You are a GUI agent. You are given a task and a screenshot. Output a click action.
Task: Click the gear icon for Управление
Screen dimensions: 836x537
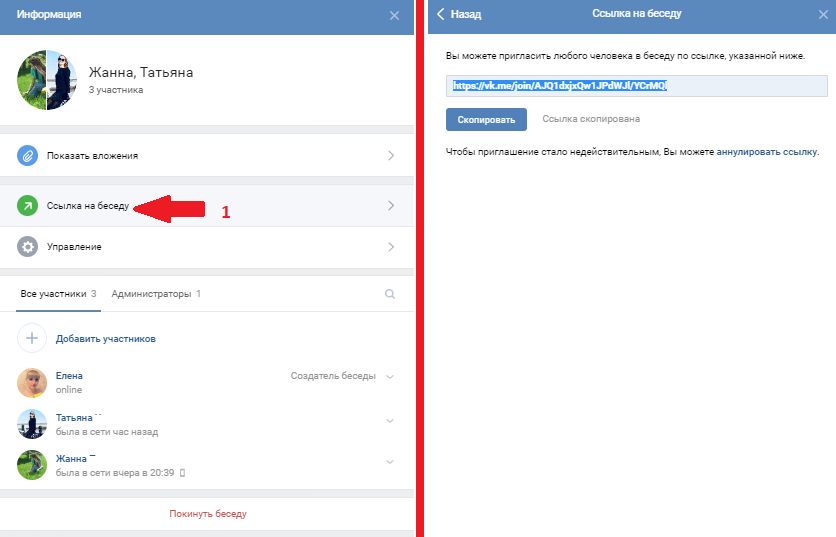(29, 247)
